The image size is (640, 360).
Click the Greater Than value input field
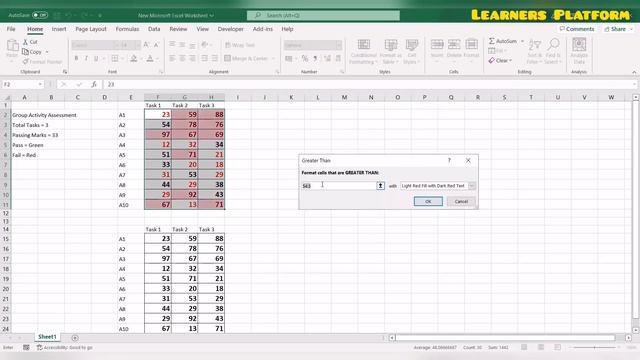[338, 186]
